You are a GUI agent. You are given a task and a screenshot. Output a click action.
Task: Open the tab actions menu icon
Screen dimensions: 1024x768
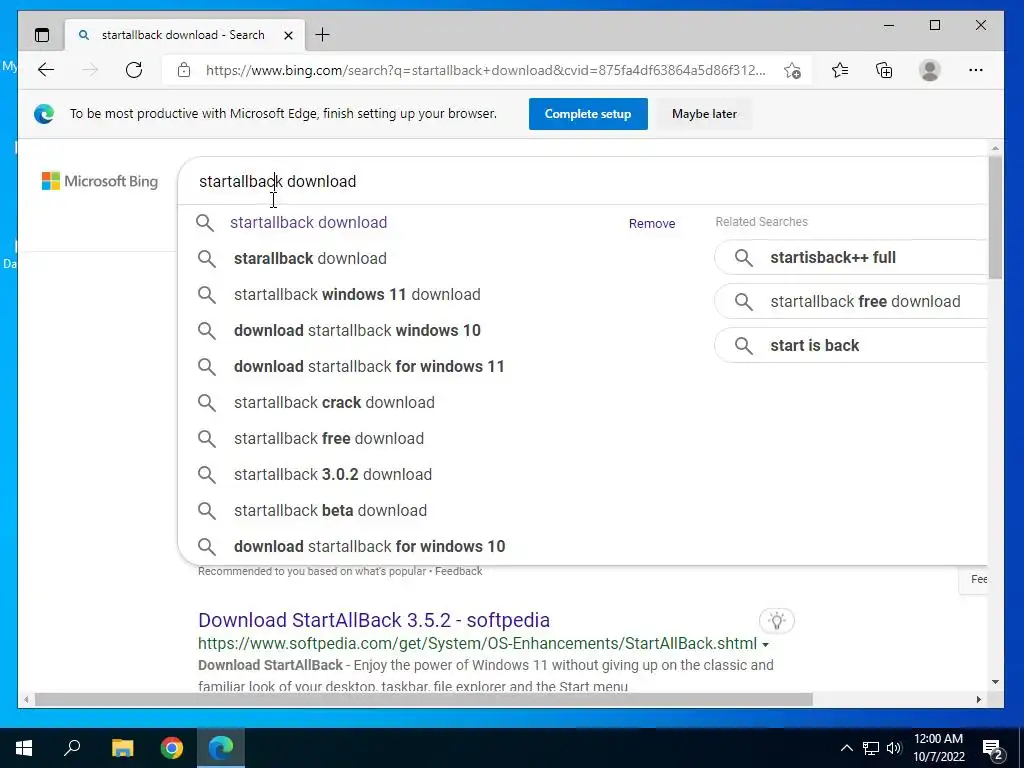[42, 35]
